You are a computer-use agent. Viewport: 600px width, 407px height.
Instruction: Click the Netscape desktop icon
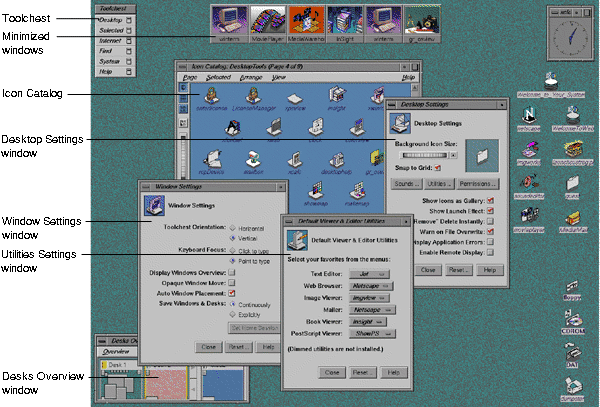click(529, 116)
